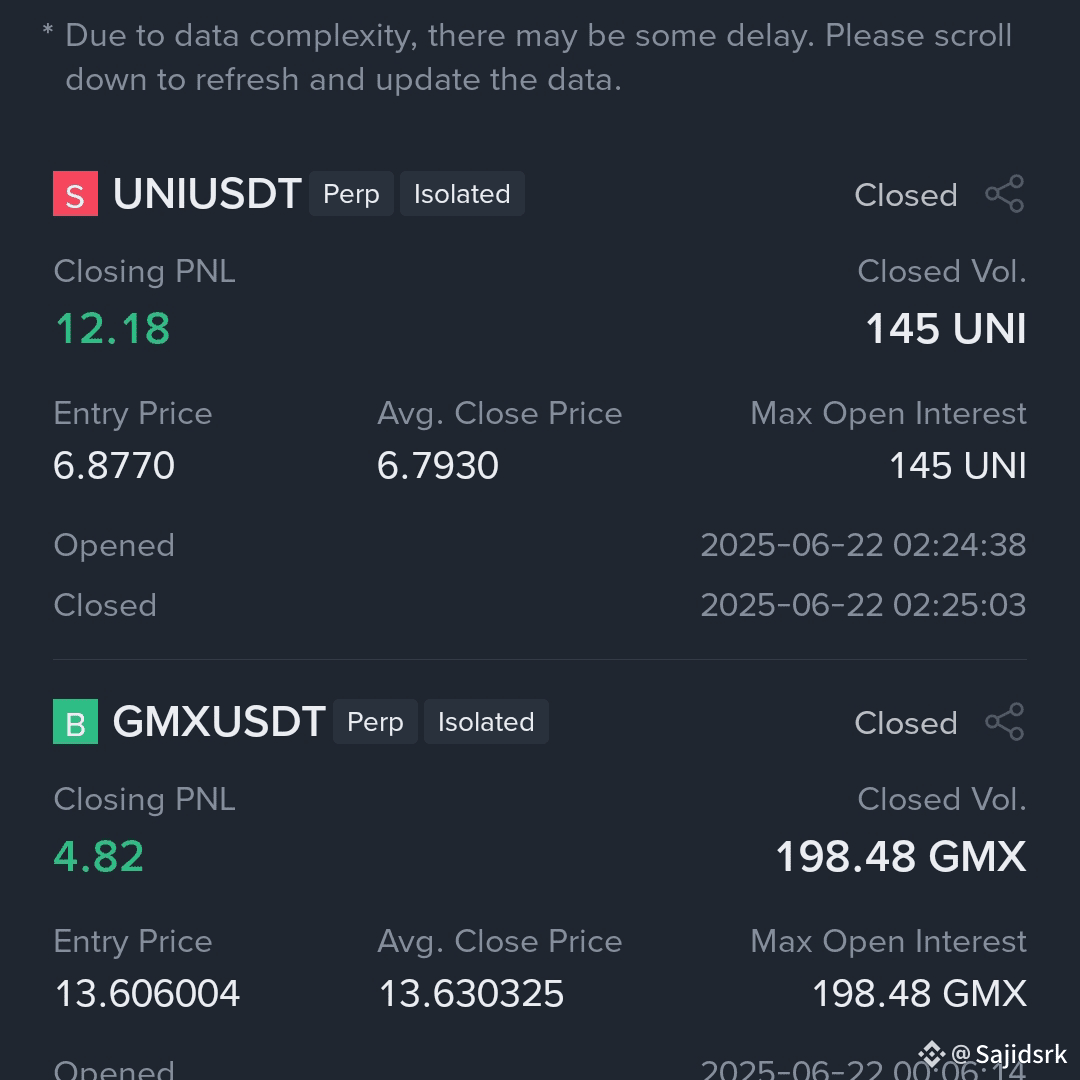1080x1080 pixels.
Task: Tap the 198.48 GMX closed volume
Action: click(901, 856)
